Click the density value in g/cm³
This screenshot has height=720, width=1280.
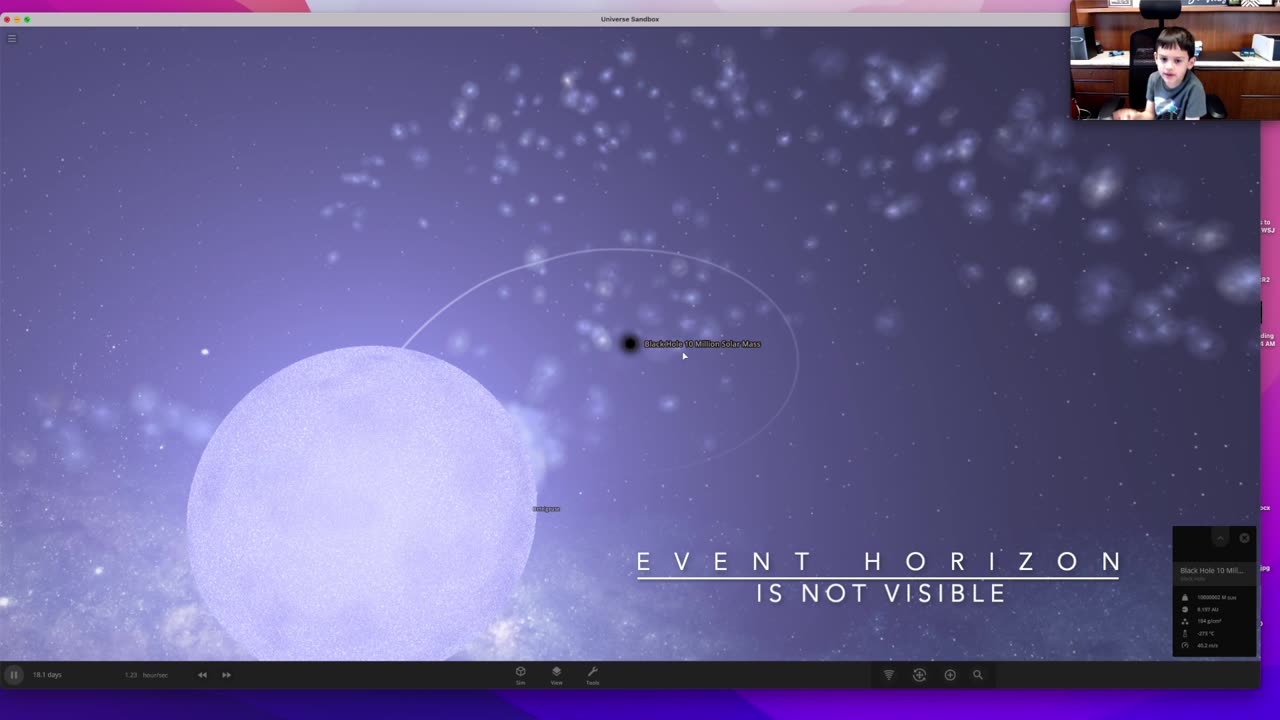1208,621
